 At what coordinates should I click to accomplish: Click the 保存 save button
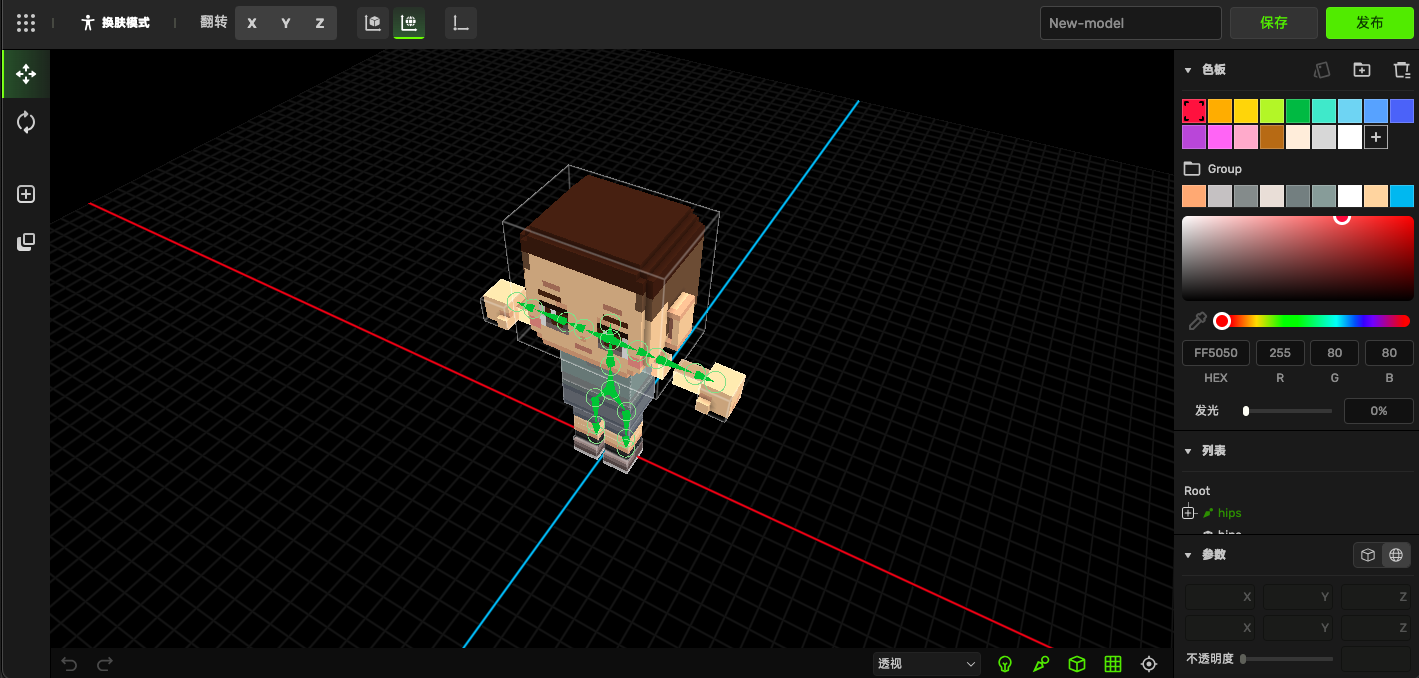1274,23
